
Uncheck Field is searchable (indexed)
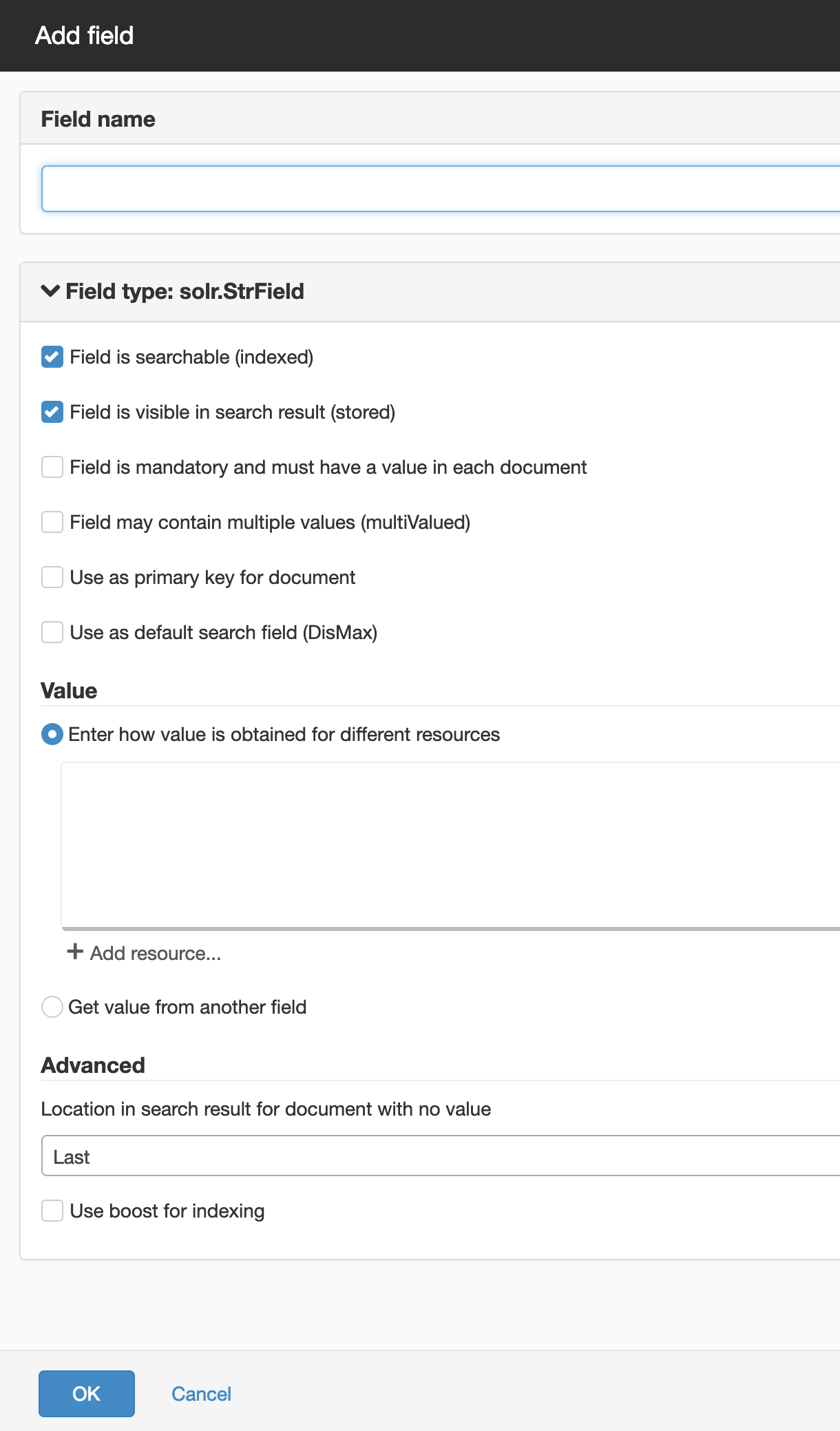click(x=52, y=357)
